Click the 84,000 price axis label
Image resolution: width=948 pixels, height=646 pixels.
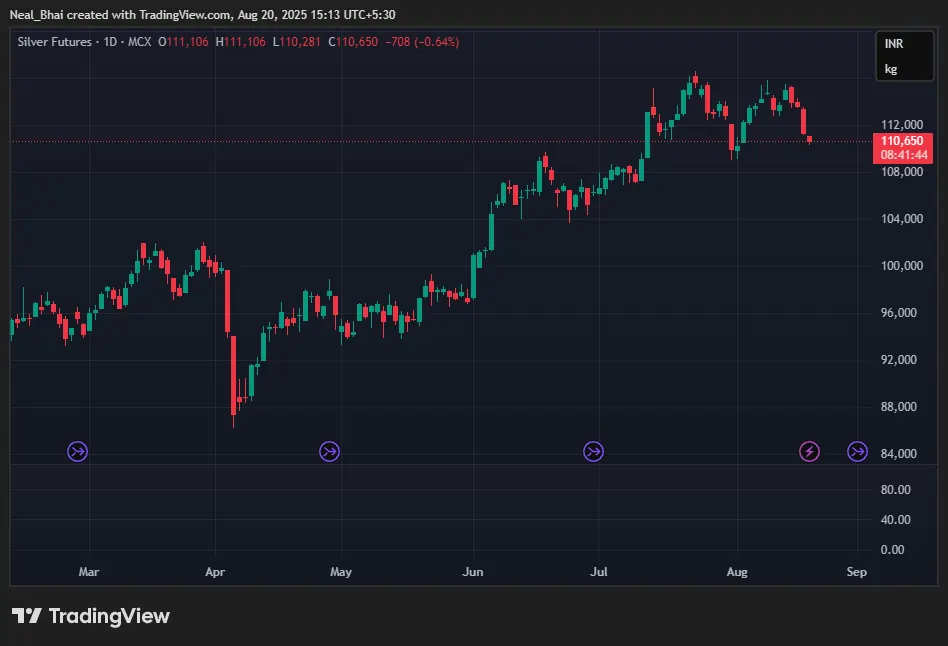[x=898, y=454]
